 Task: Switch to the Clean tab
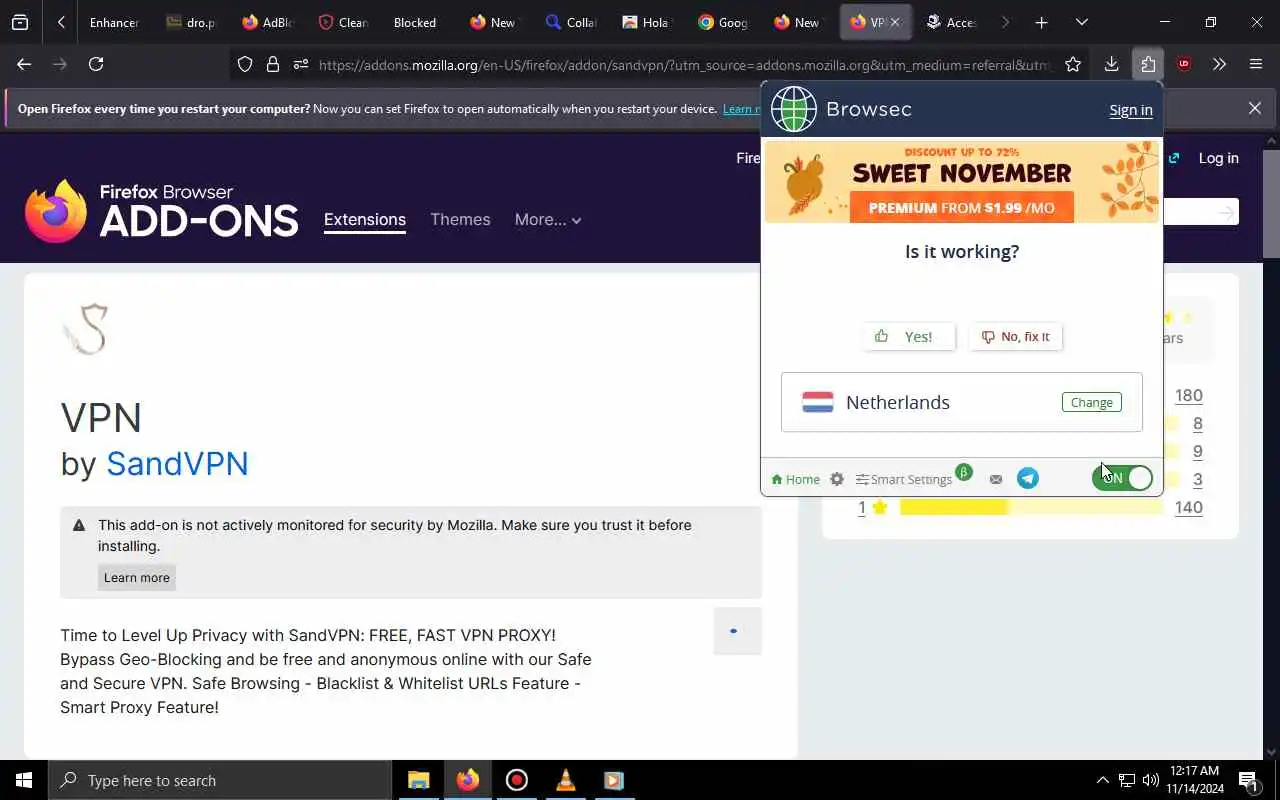point(344,22)
